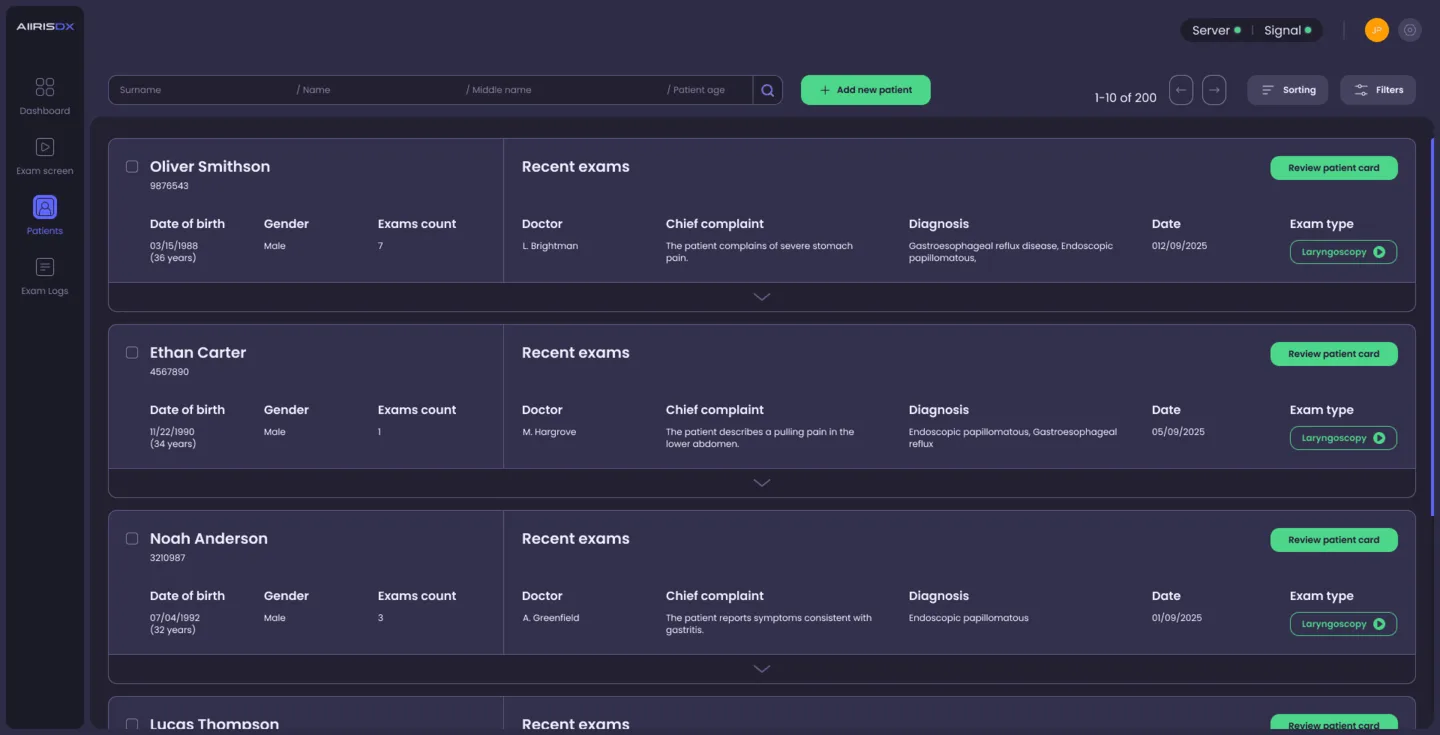
Task: Open the Exam screen sidebar icon
Action: 45,147
